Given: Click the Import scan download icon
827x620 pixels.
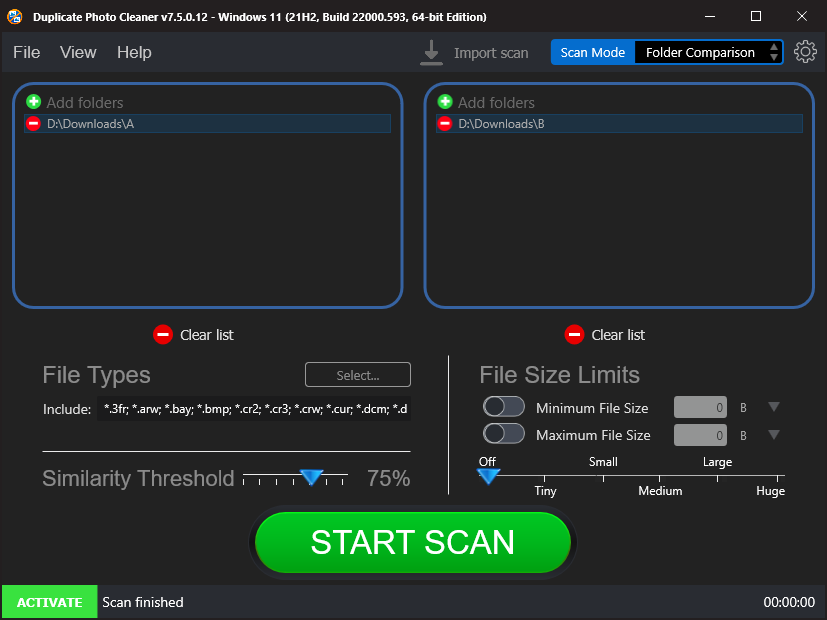Looking at the screenshot, I should click(431, 53).
